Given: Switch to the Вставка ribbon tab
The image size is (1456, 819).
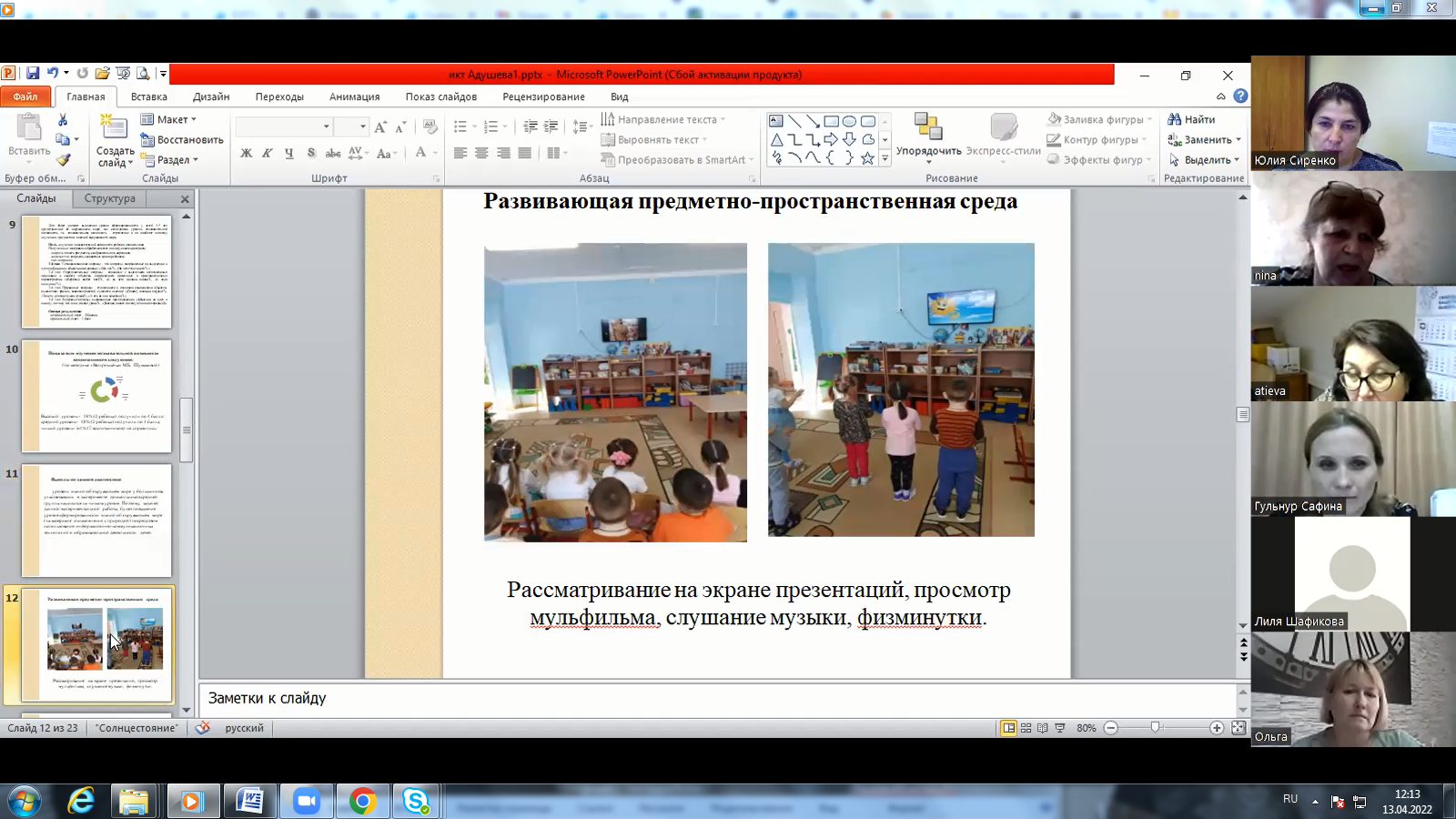Looking at the screenshot, I should click(x=148, y=96).
